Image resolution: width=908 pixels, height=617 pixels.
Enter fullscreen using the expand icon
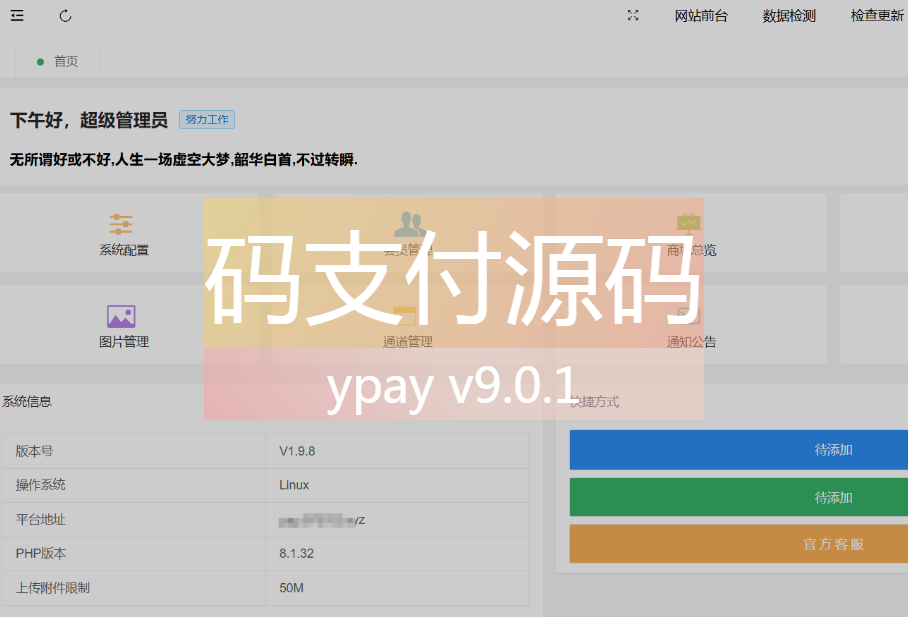(x=632, y=16)
